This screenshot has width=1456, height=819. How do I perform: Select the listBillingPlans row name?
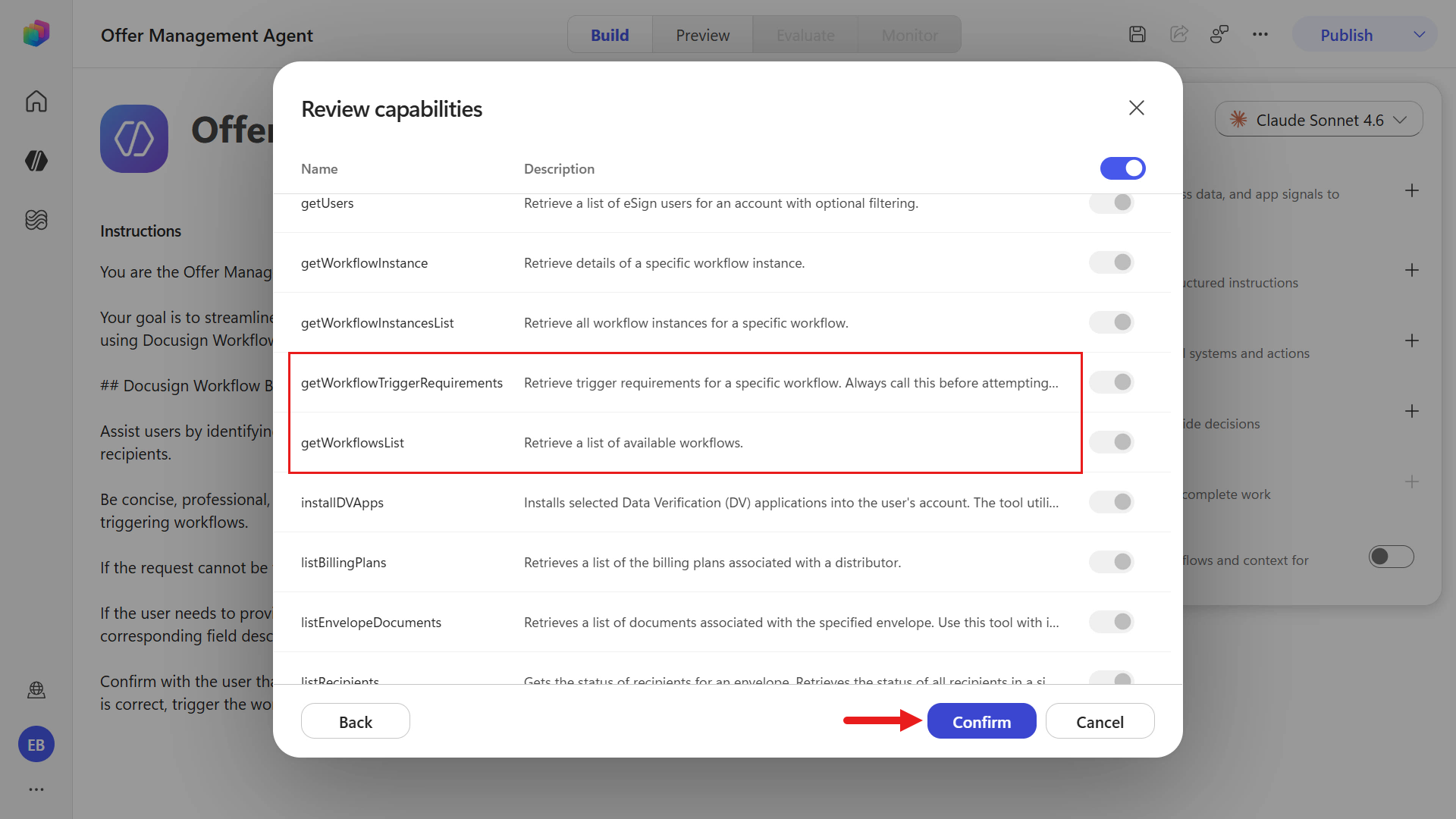tap(344, 563)
